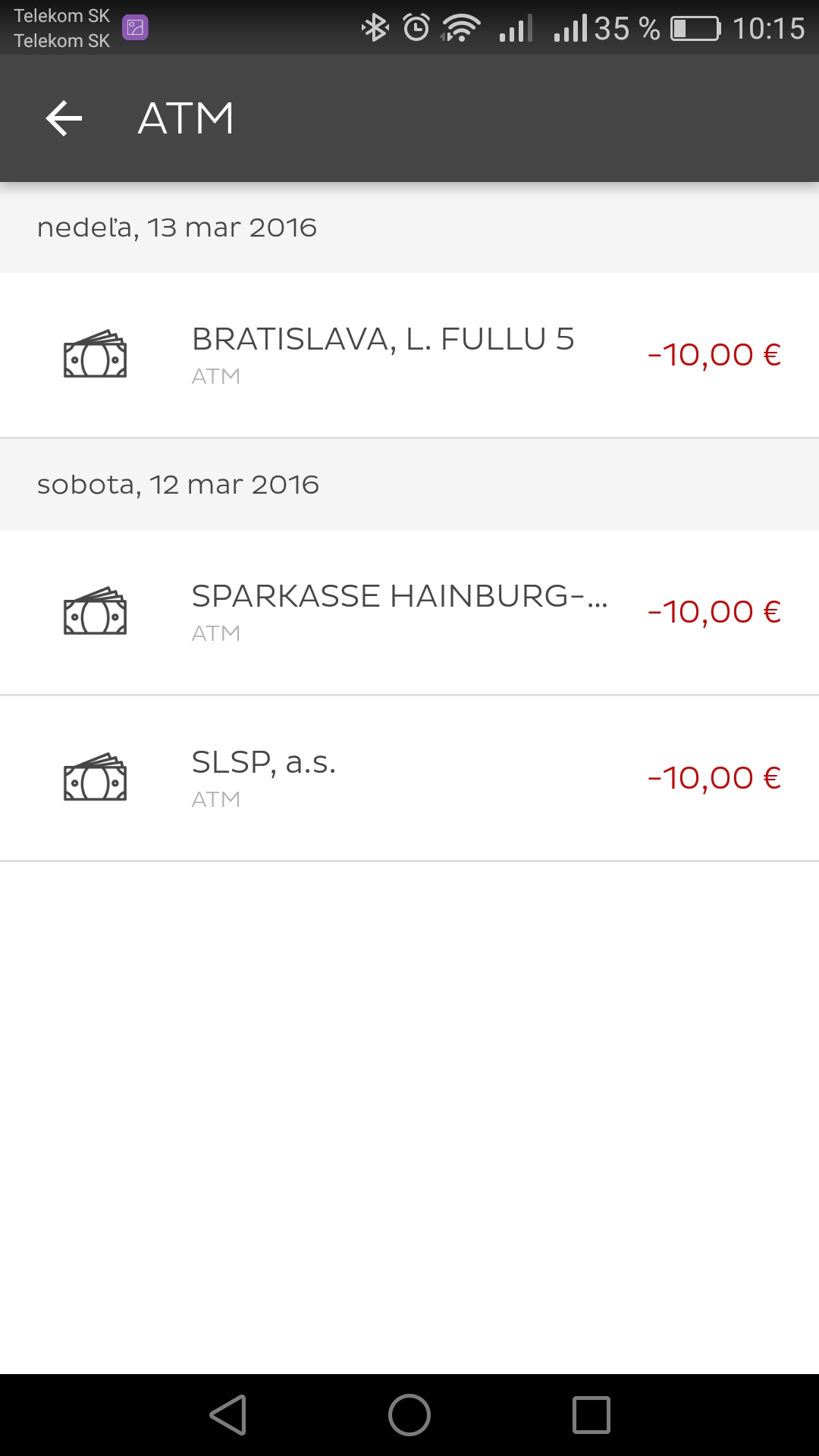The image size is (819, 1456).
Task: Click cash icon for SLSP withdrawal
Action: coord(95,777)
